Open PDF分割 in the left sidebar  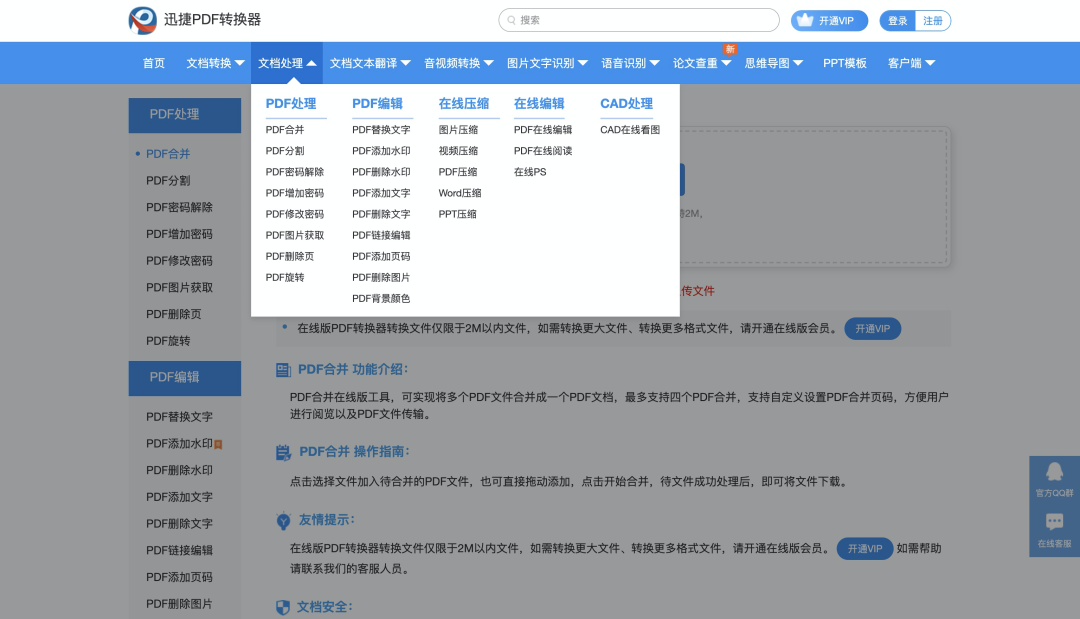tap(168, 180)
